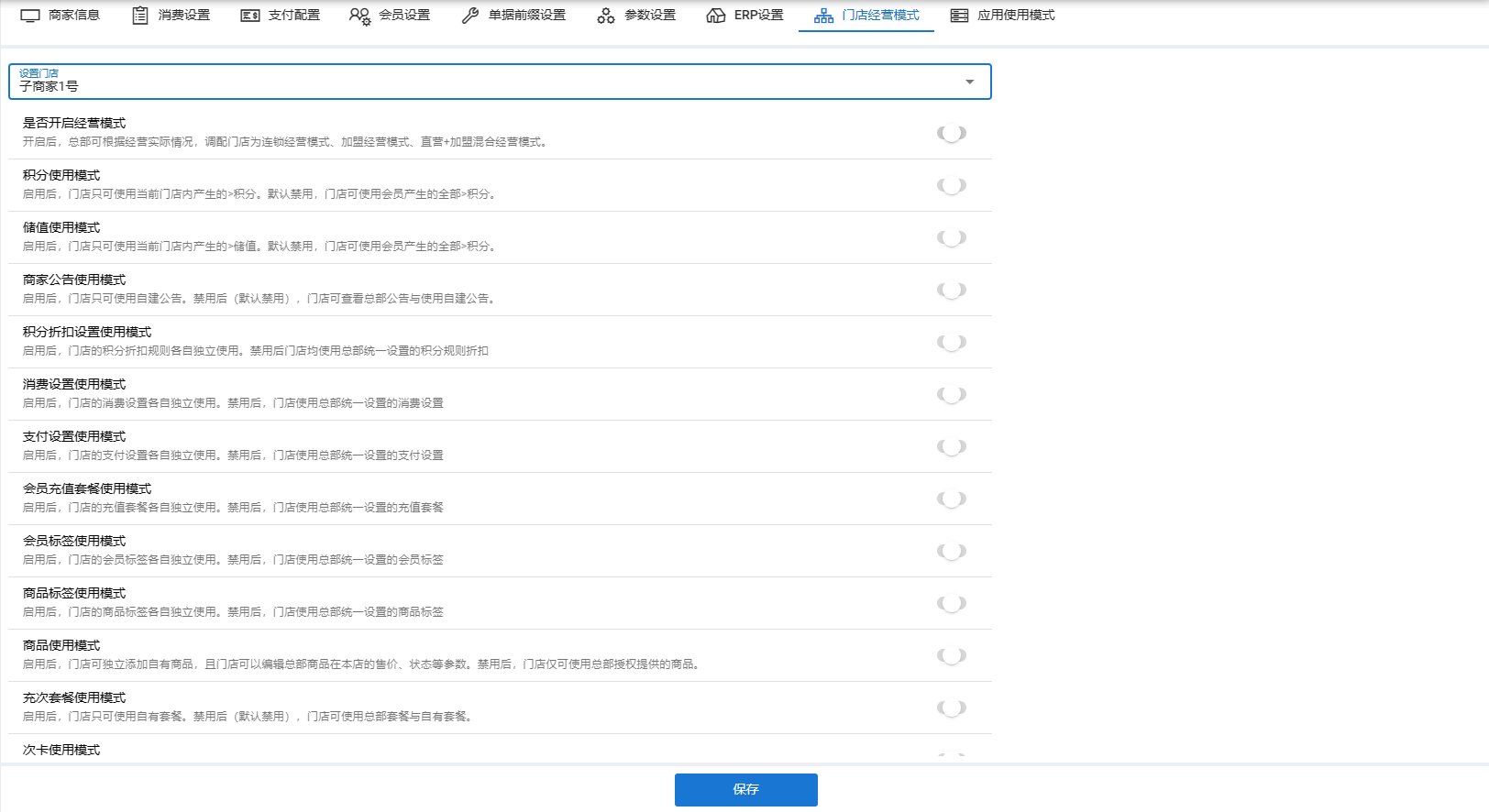
Task: Click the 充次套餐使用模式 heading
Action: [x=74, y=697]
